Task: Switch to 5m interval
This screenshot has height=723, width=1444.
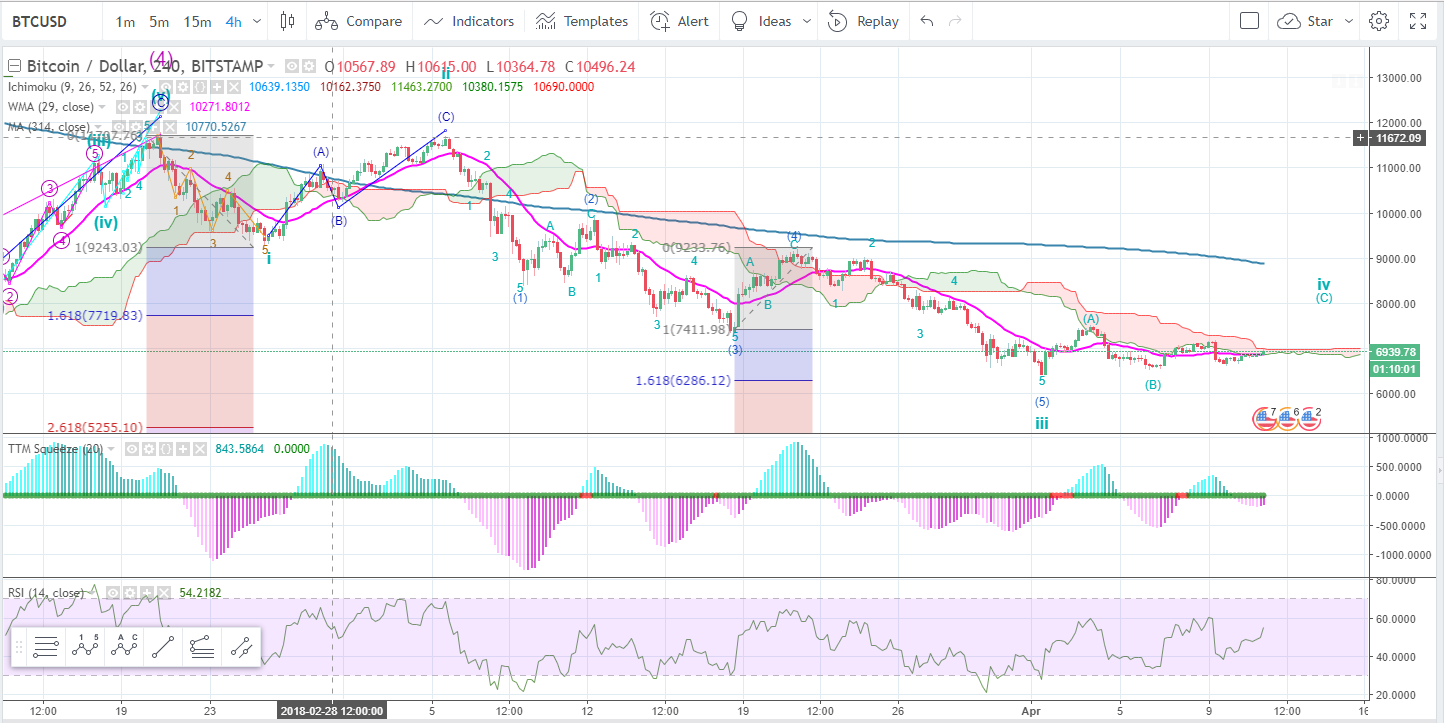Action: coord(159,21)
